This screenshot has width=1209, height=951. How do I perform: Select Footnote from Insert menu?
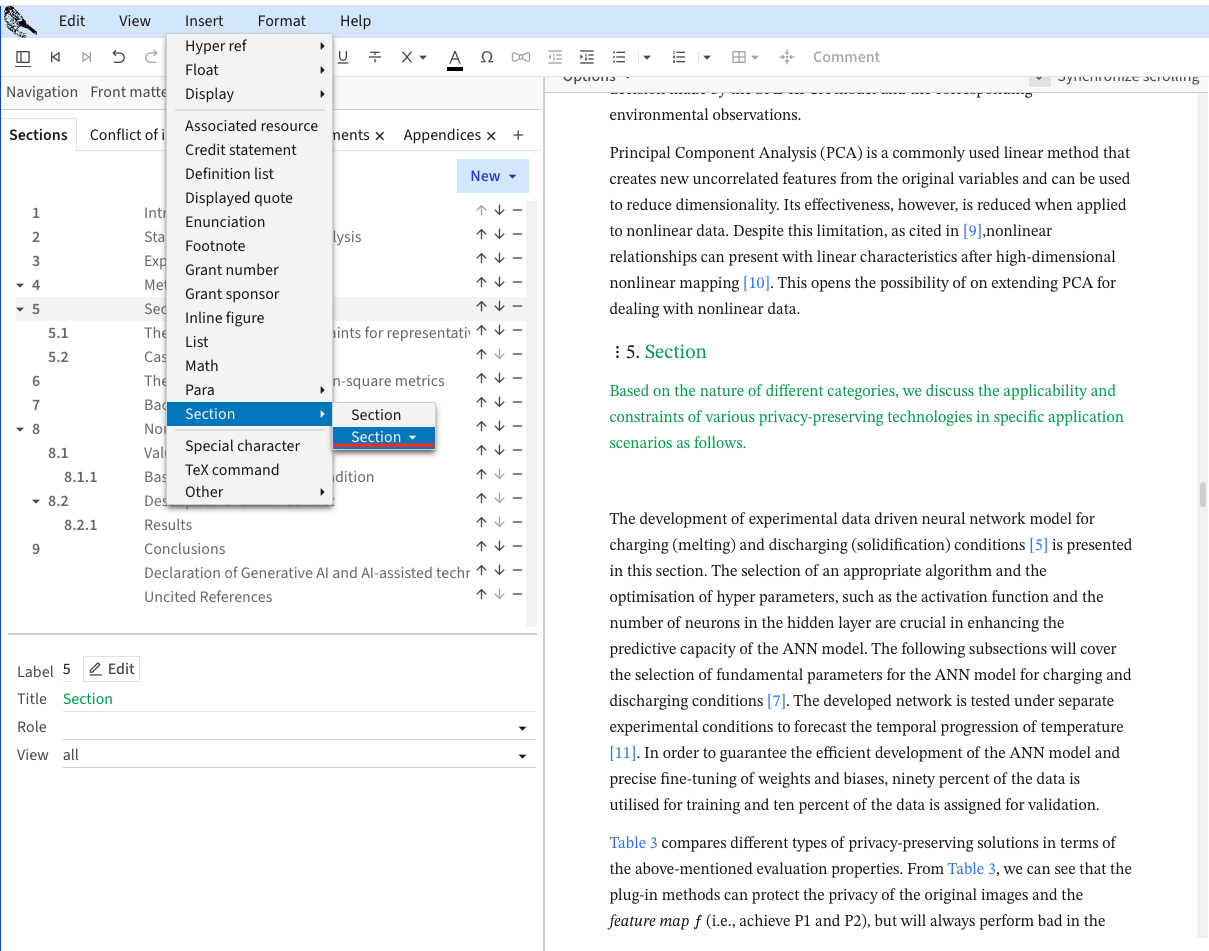coord(215,245)
